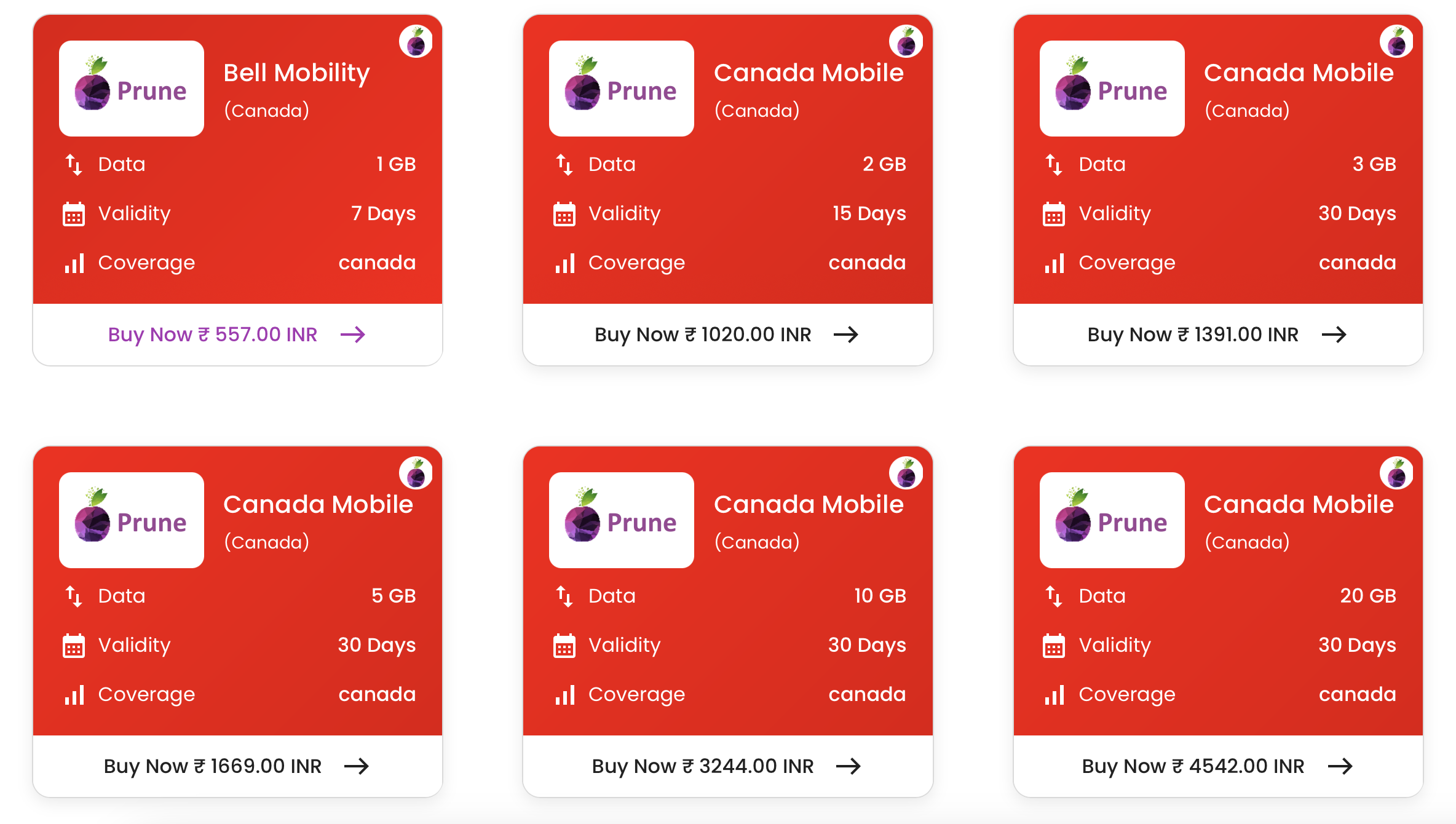Viewport: 1456px width, 824px height.
Task: Click the round Prune badge on 5 GB card
Action: coord(416,473)
